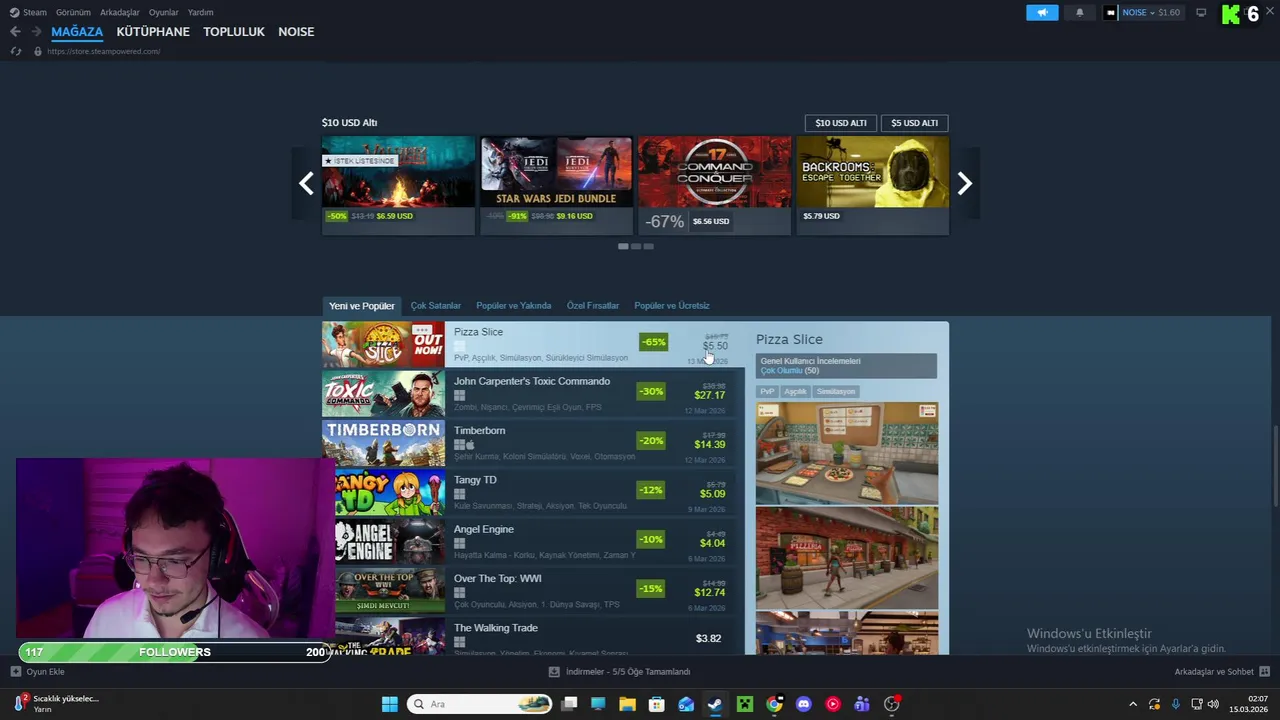Open the wishlisted campfire game card
Image resolution: width=1280 pixels, height=720 pixels.
tap(398, 185)
